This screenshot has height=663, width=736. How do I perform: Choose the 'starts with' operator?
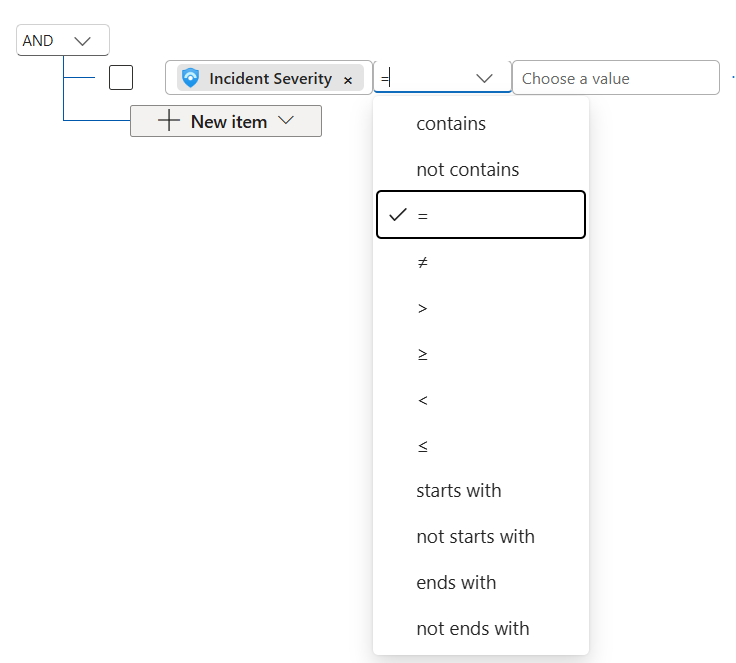pyautogui.click(x=459, y=491)
